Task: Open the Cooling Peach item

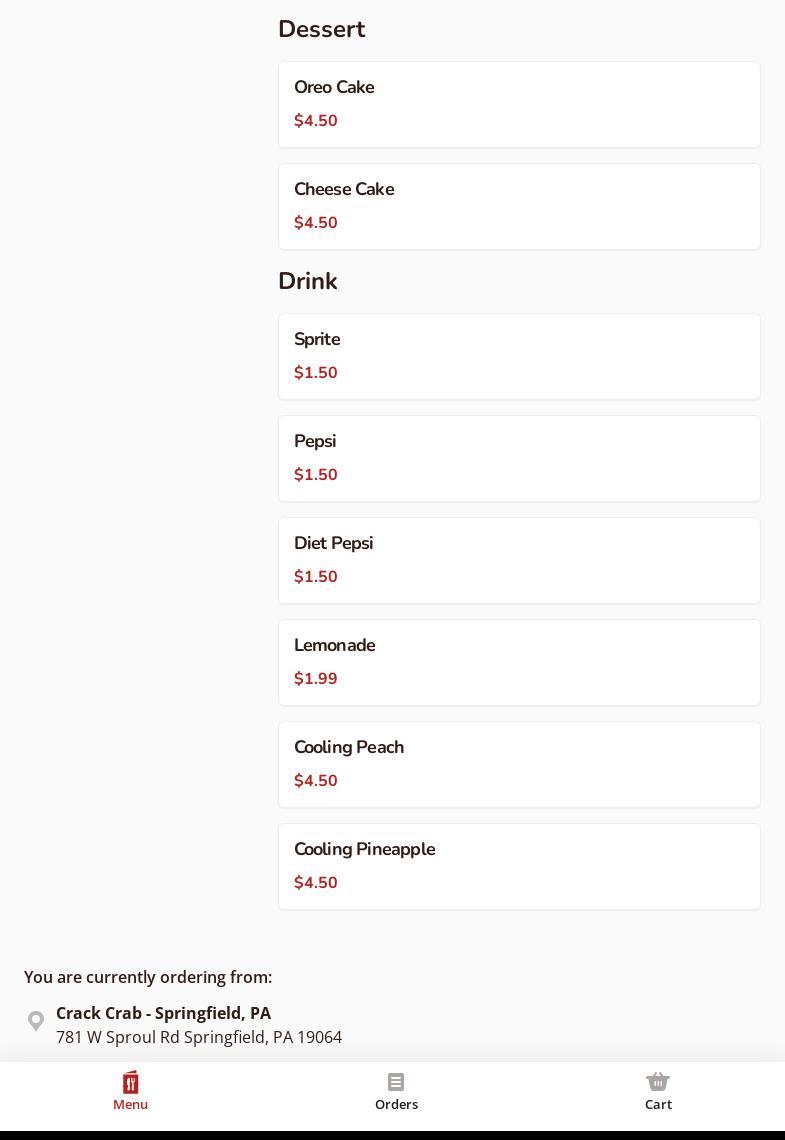Action: [x=519, y=764]
